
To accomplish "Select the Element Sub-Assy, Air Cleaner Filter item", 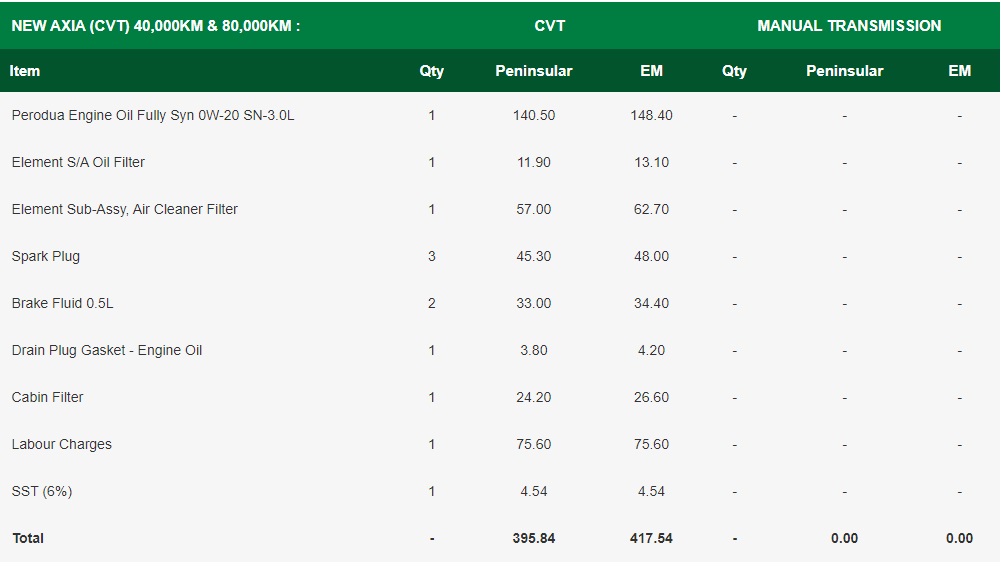I will coord(125,209).
